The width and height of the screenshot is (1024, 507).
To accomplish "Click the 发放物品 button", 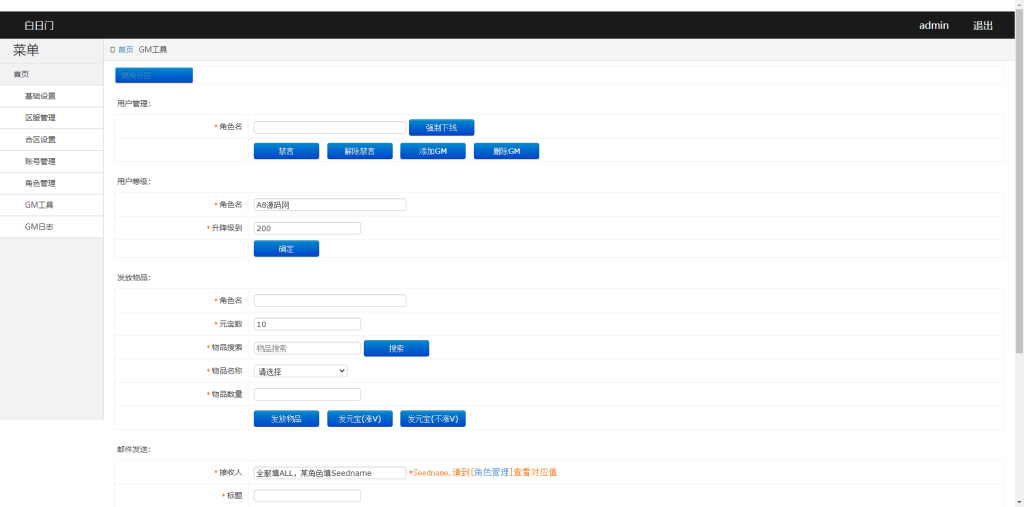I will (x=286, y=419).
